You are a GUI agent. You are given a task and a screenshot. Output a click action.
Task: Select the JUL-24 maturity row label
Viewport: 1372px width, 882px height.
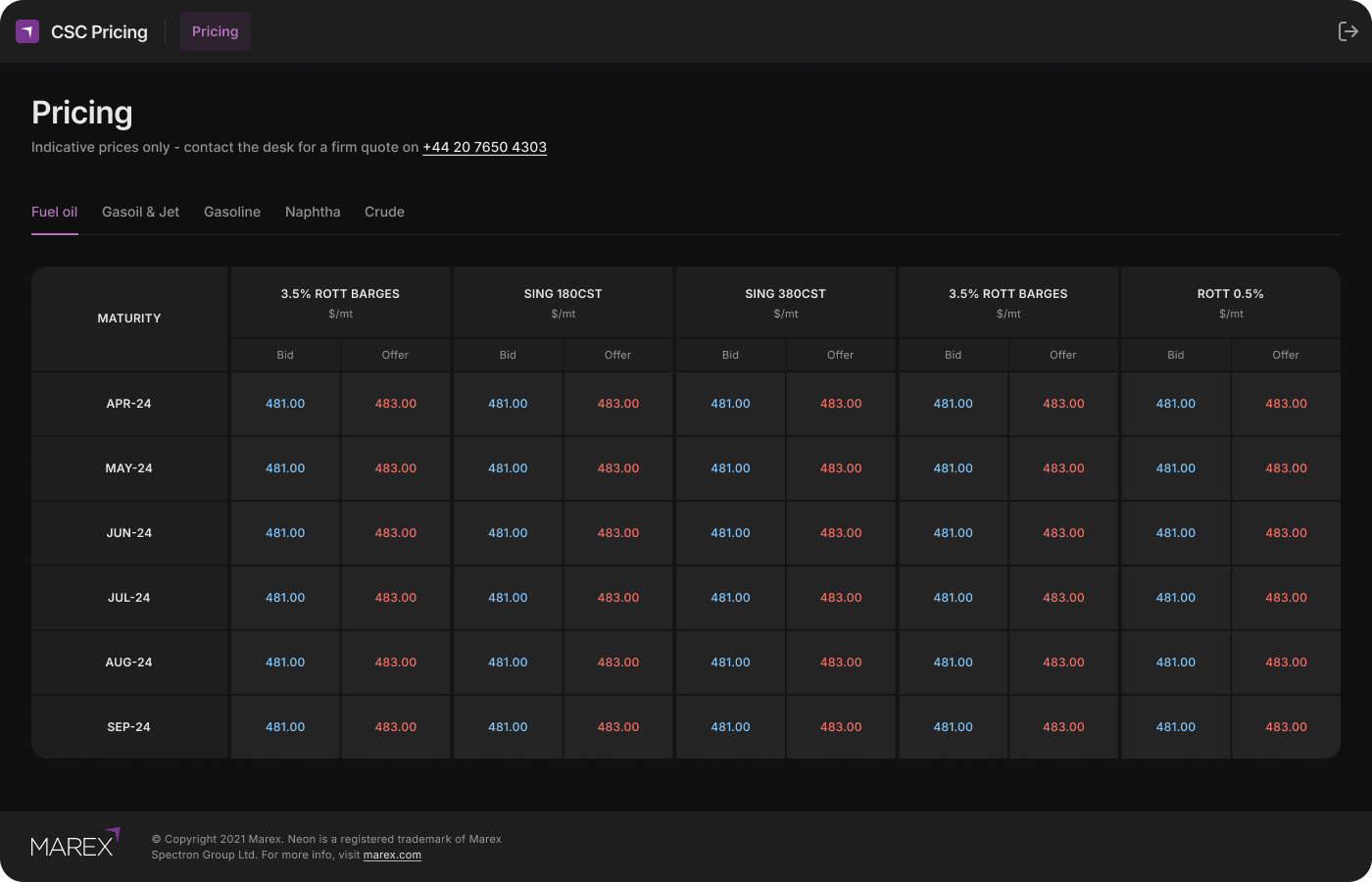tap(129, 598)
